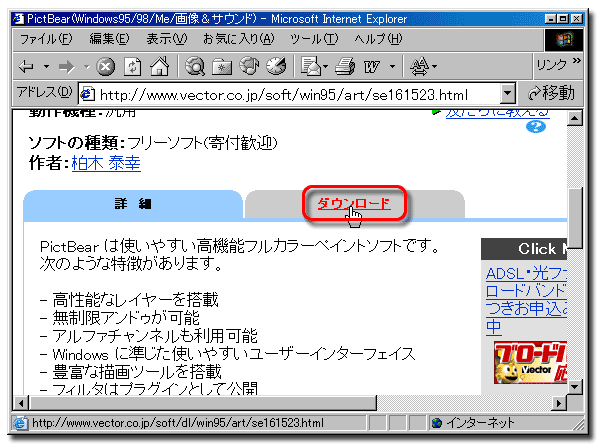Expand the address bar dropdown arrow
This screenshot has height=448, width=600.
507,93
